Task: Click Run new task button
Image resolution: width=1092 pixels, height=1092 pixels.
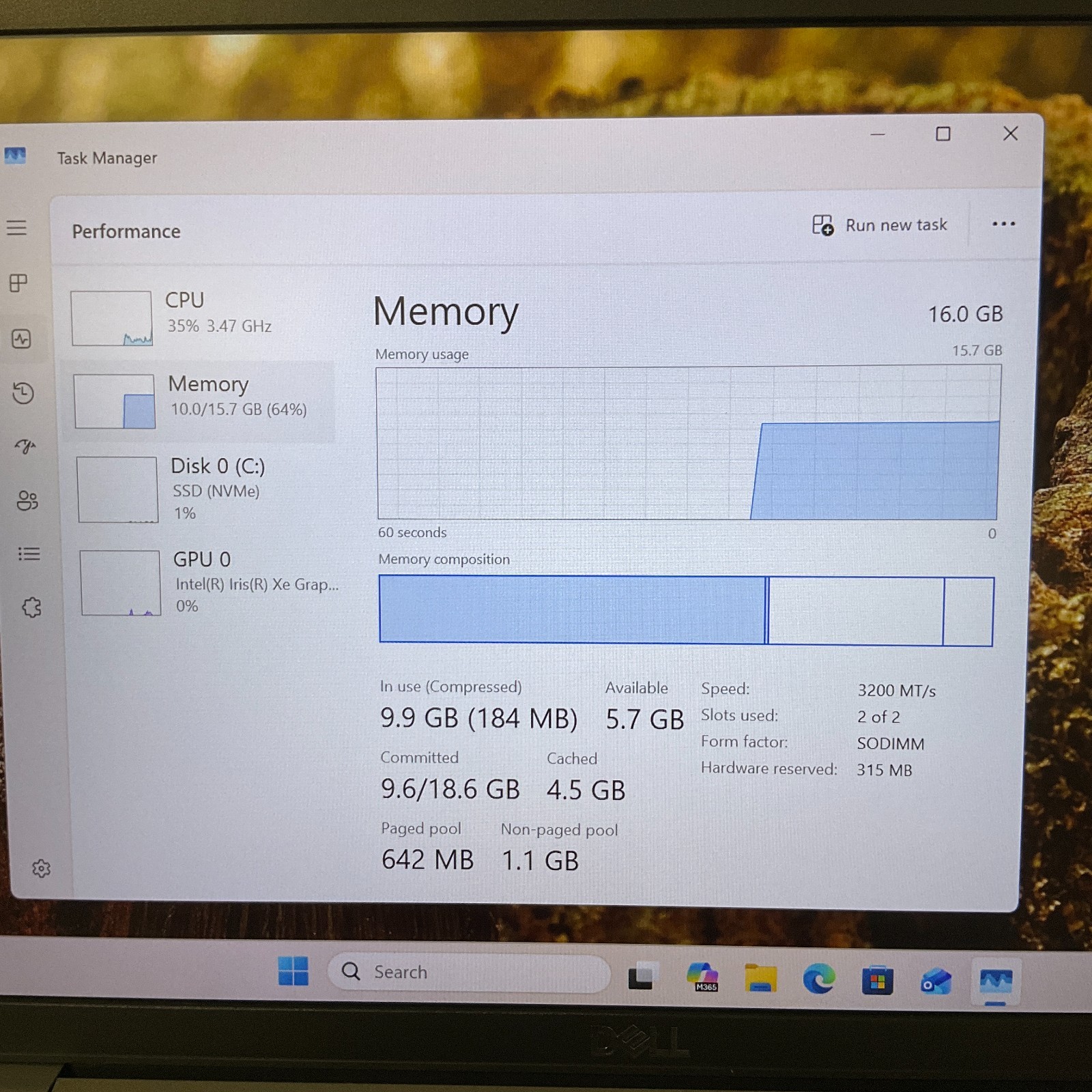Action: (880, 225)
